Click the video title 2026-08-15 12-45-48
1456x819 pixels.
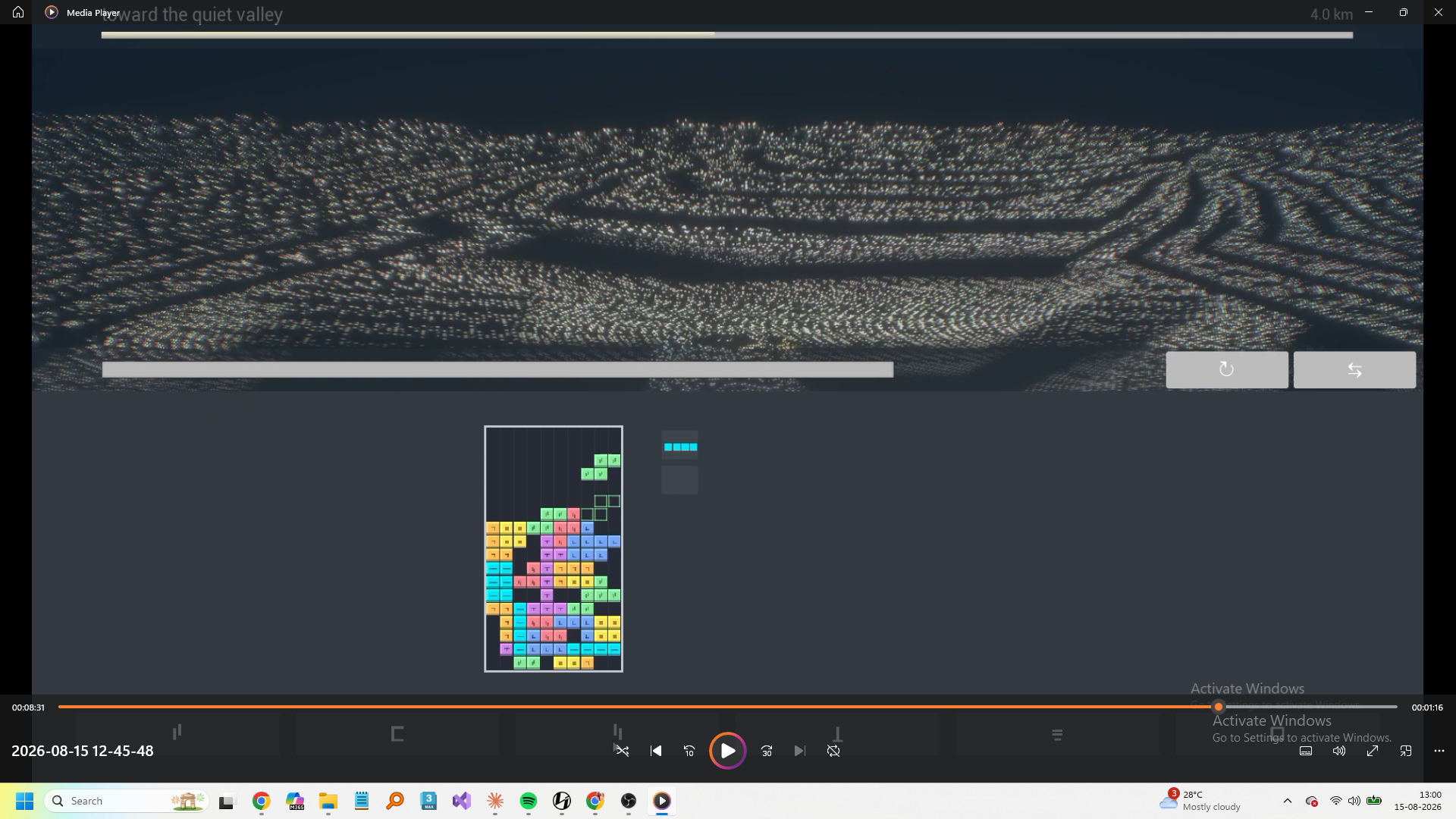83,751
